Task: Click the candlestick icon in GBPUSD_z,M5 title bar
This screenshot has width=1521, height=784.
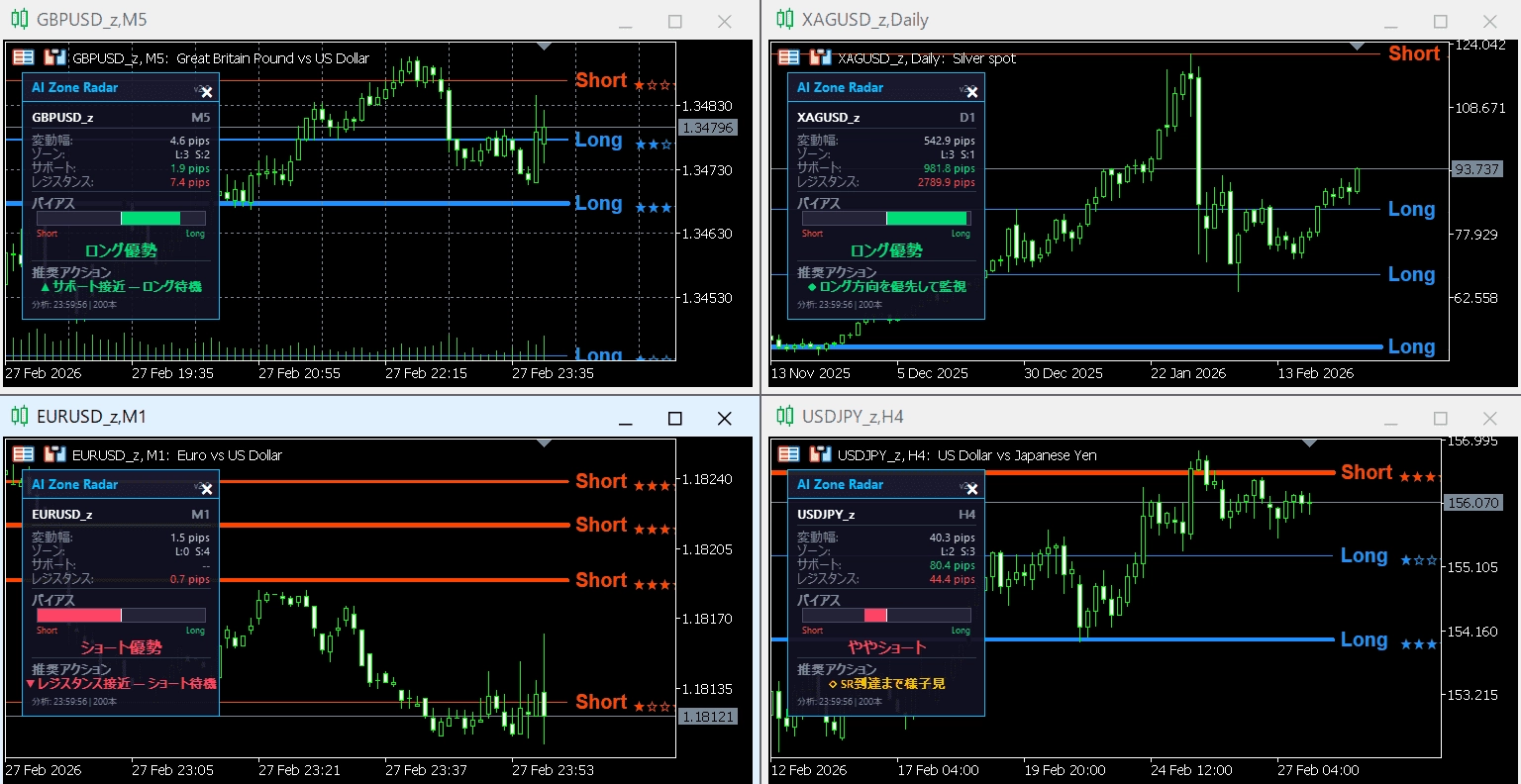Action: (x=19, y=20)
